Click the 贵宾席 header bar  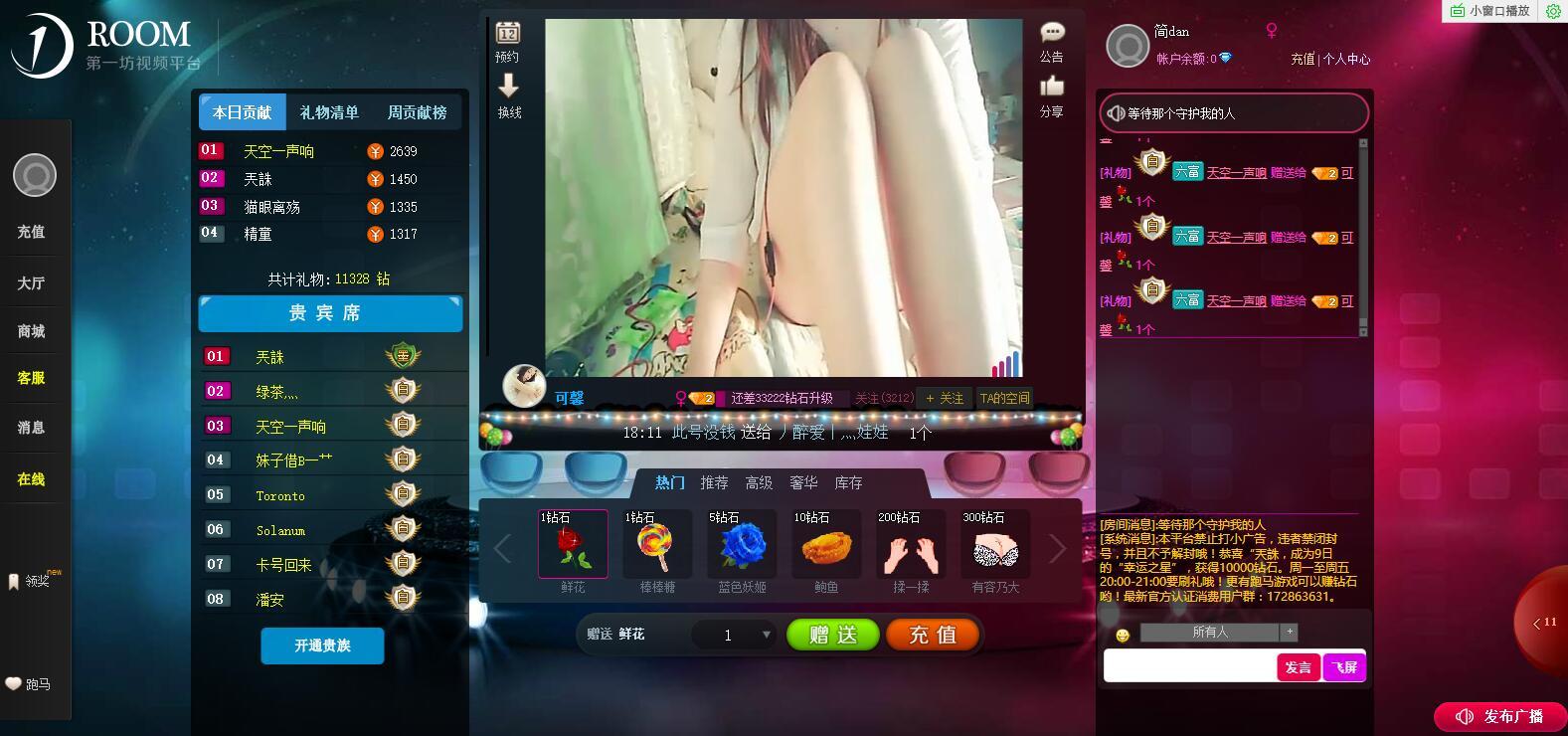330,313
